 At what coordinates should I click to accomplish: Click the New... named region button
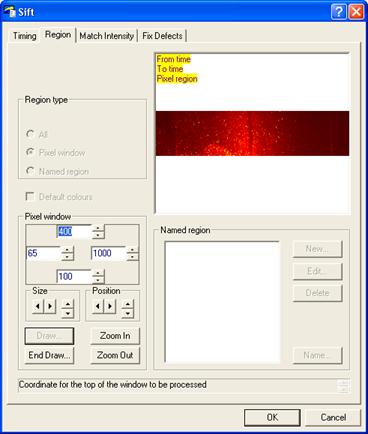pyautogui.click(x=317, y=249)
